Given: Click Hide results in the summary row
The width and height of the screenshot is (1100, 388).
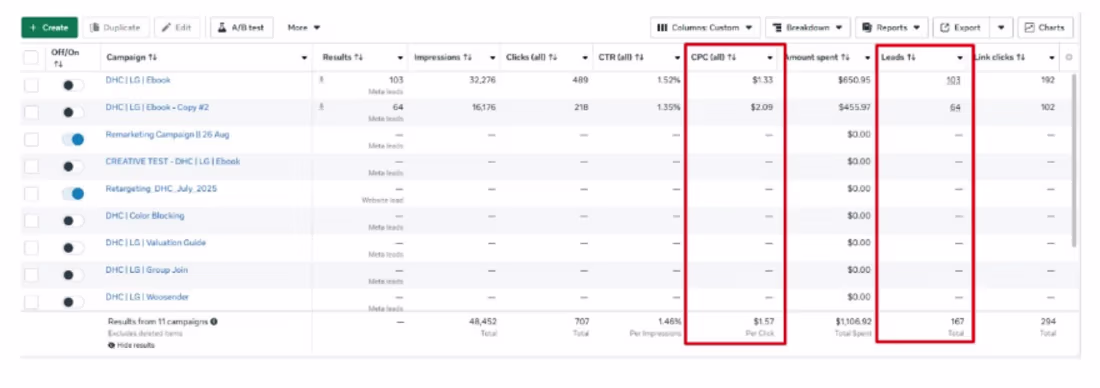Looking at the screenshot, I should point(131,345).
